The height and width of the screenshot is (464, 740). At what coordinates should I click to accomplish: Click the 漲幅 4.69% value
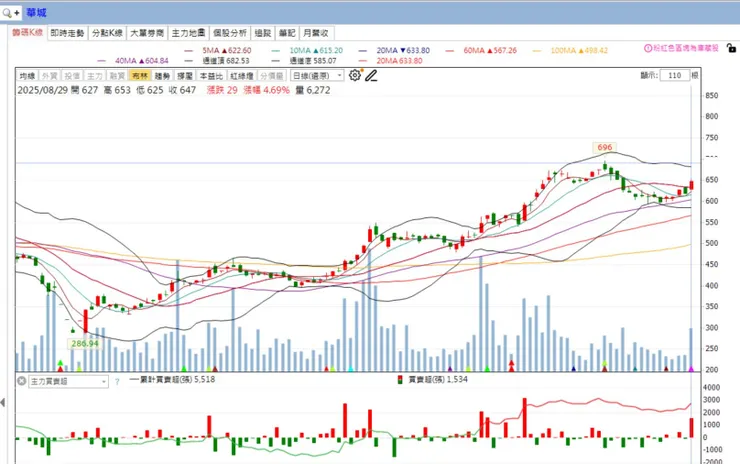point(267,90)
